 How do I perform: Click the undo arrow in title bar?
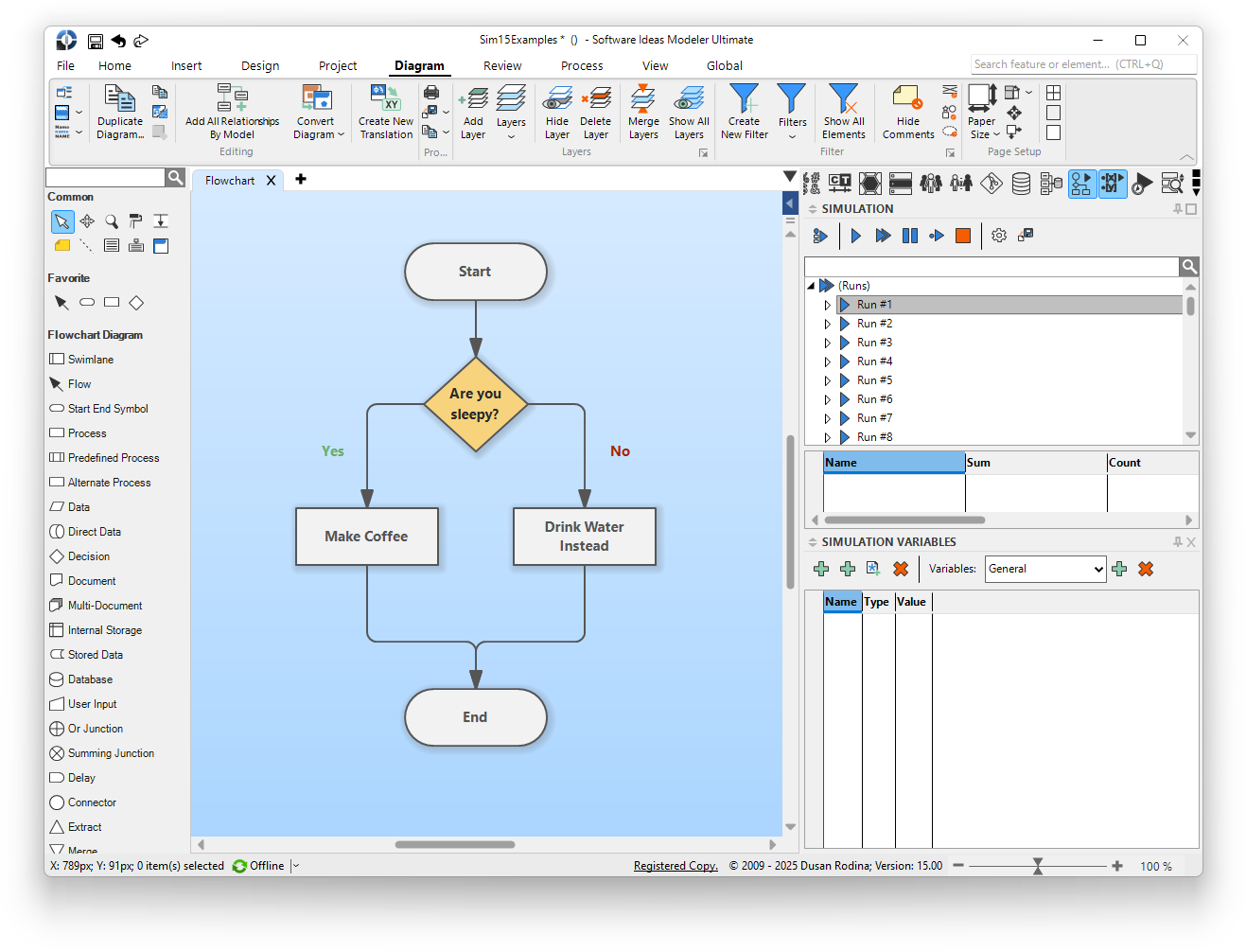118,41
